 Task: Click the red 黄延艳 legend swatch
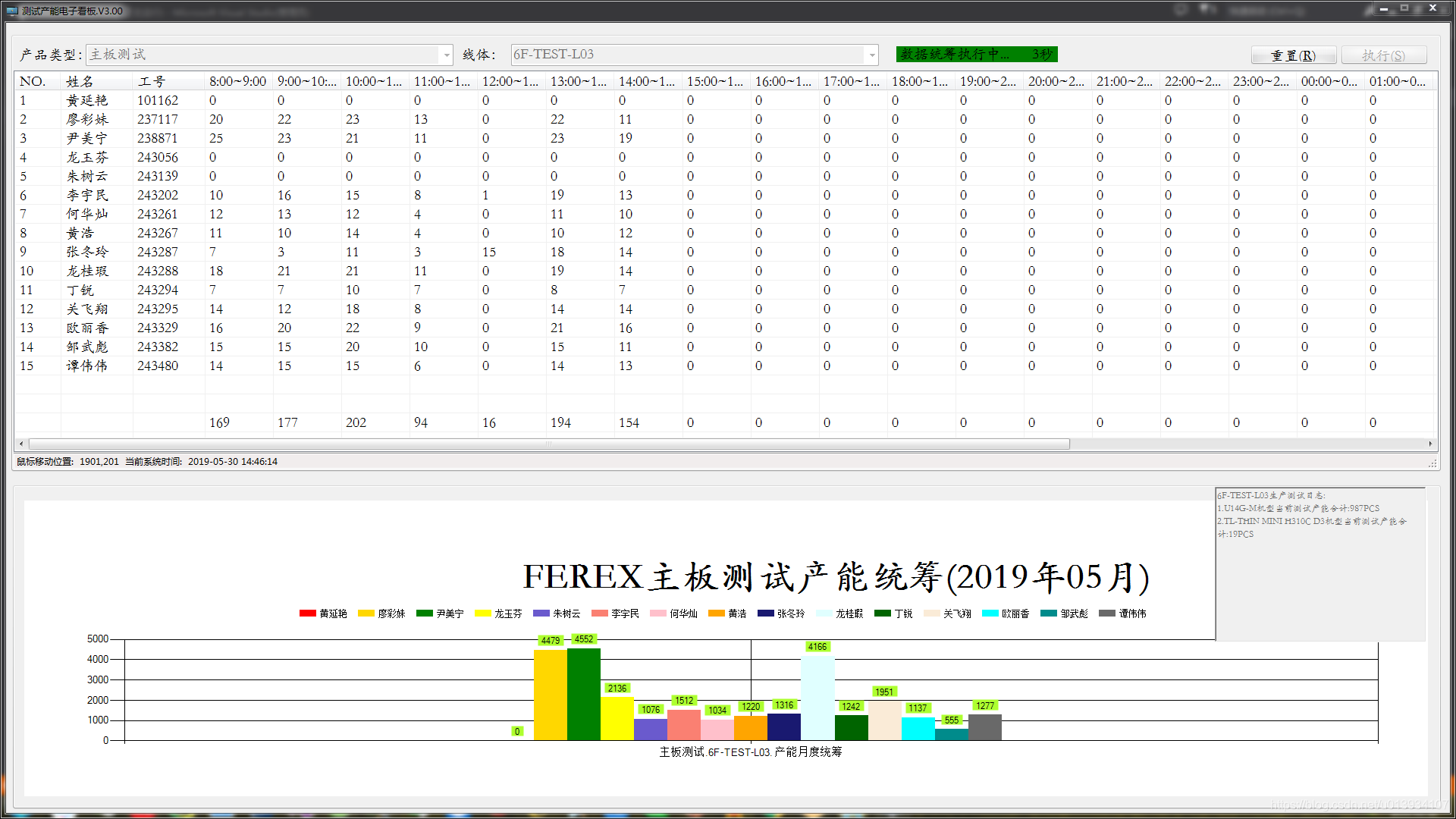[x=307, y=613]
